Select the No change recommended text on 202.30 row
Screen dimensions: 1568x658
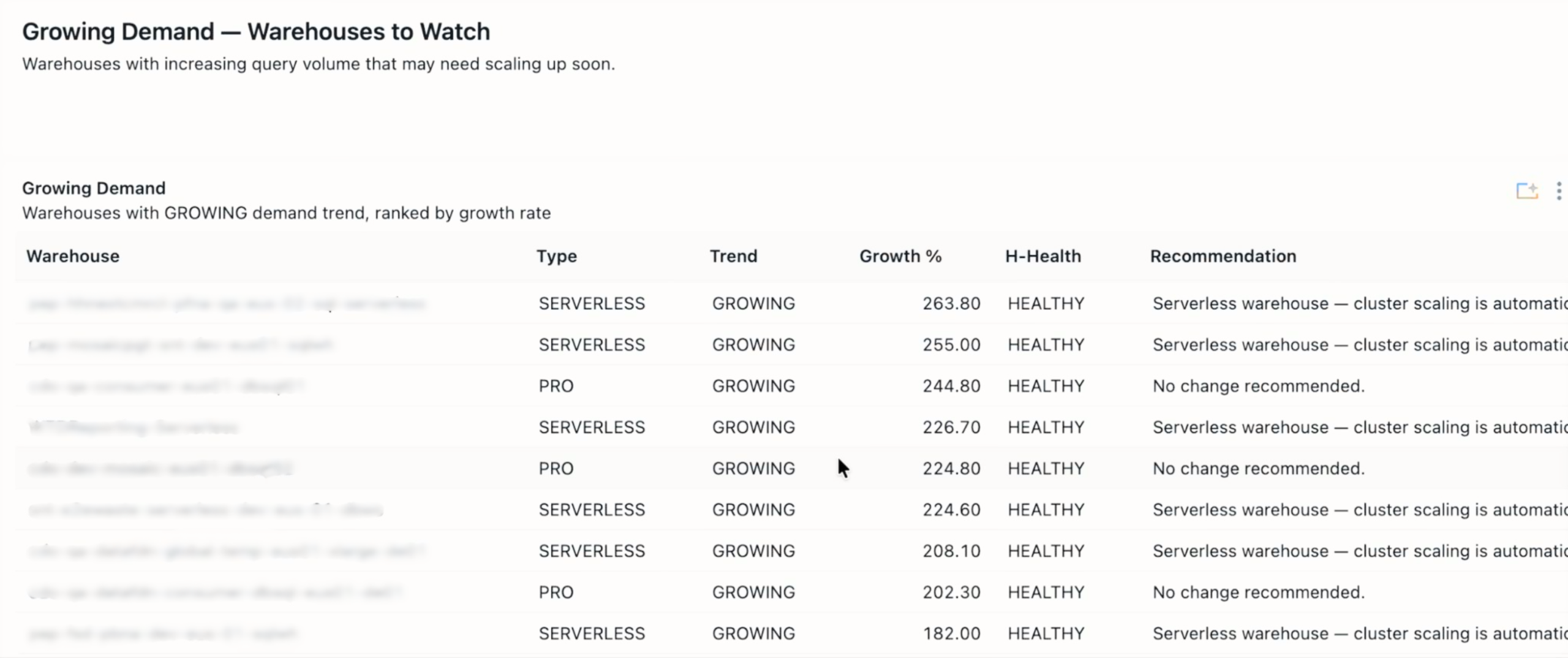point(1258,591)
